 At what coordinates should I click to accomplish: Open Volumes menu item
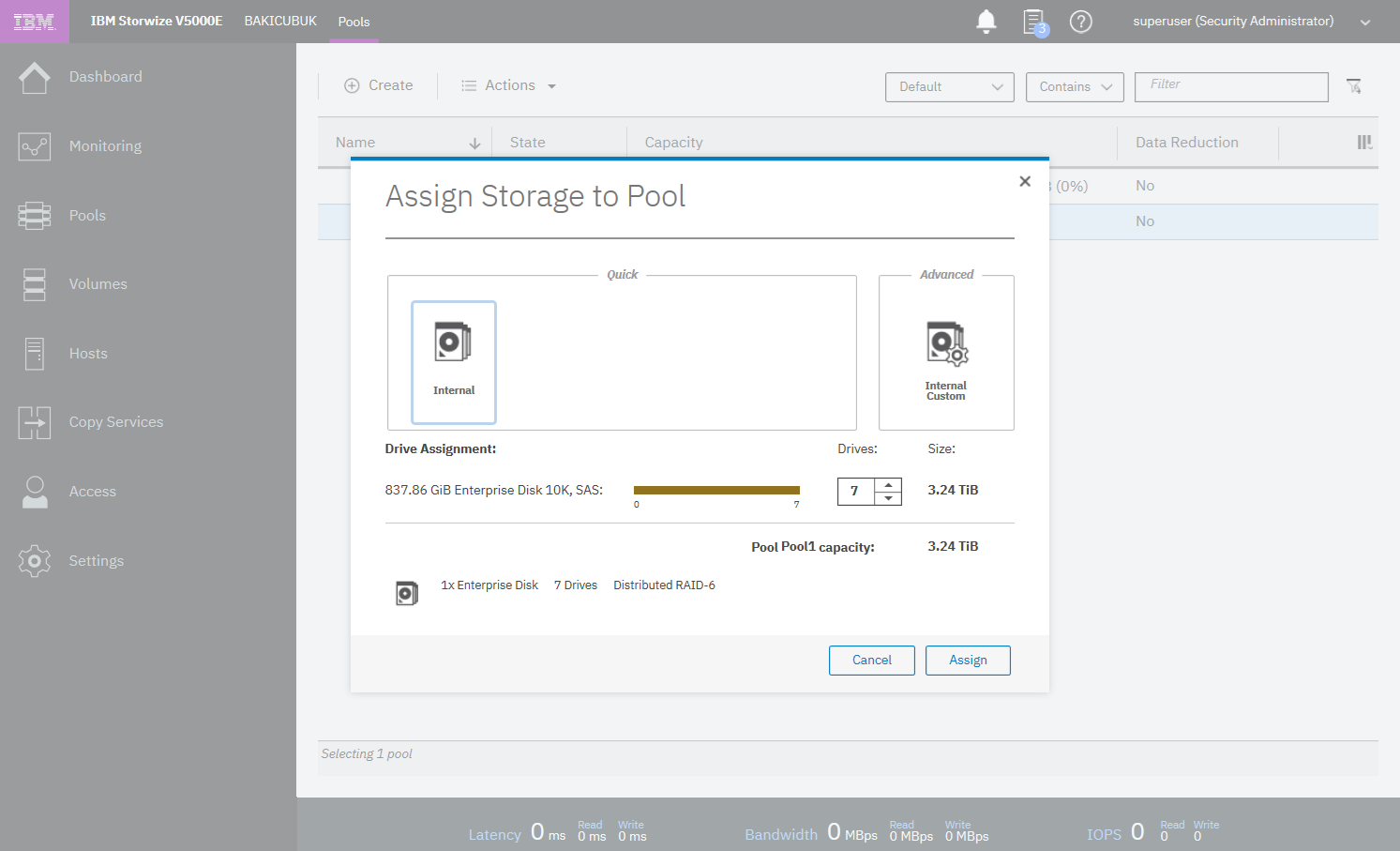pos(98,284)
